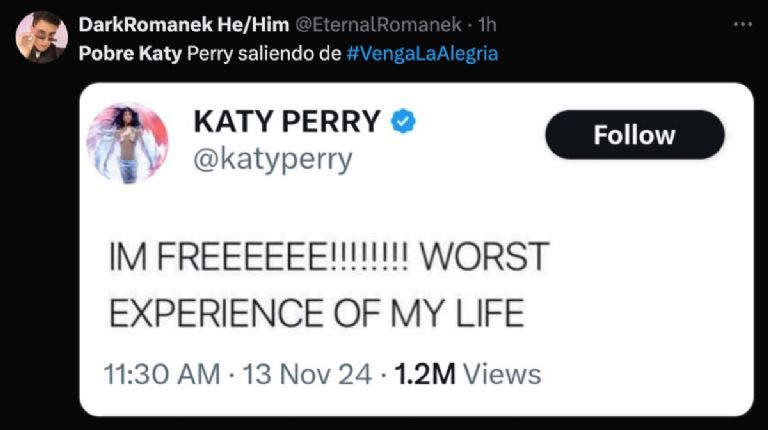The height and width of the screenshot is (430, 768).
Task: Click the KATY PERRY display name
Action: tap(287, 122)
